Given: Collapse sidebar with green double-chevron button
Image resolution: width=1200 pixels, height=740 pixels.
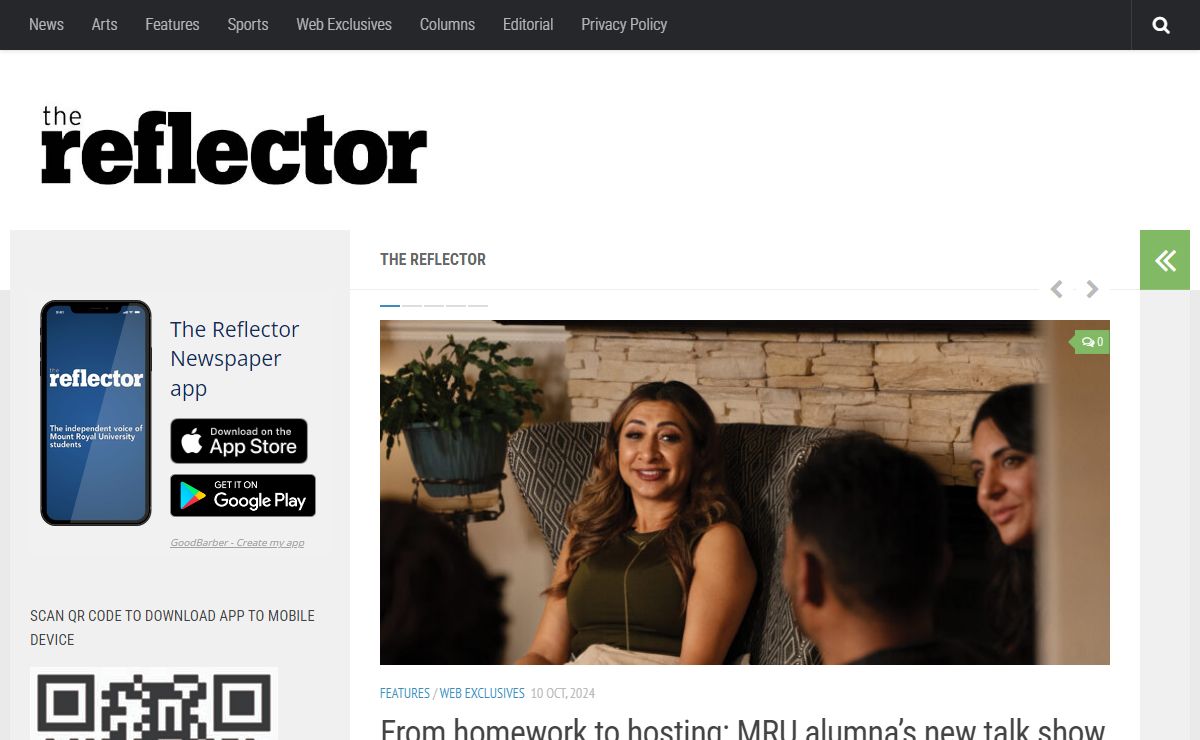Looking at the screenshot, I should coord(1165,260).
